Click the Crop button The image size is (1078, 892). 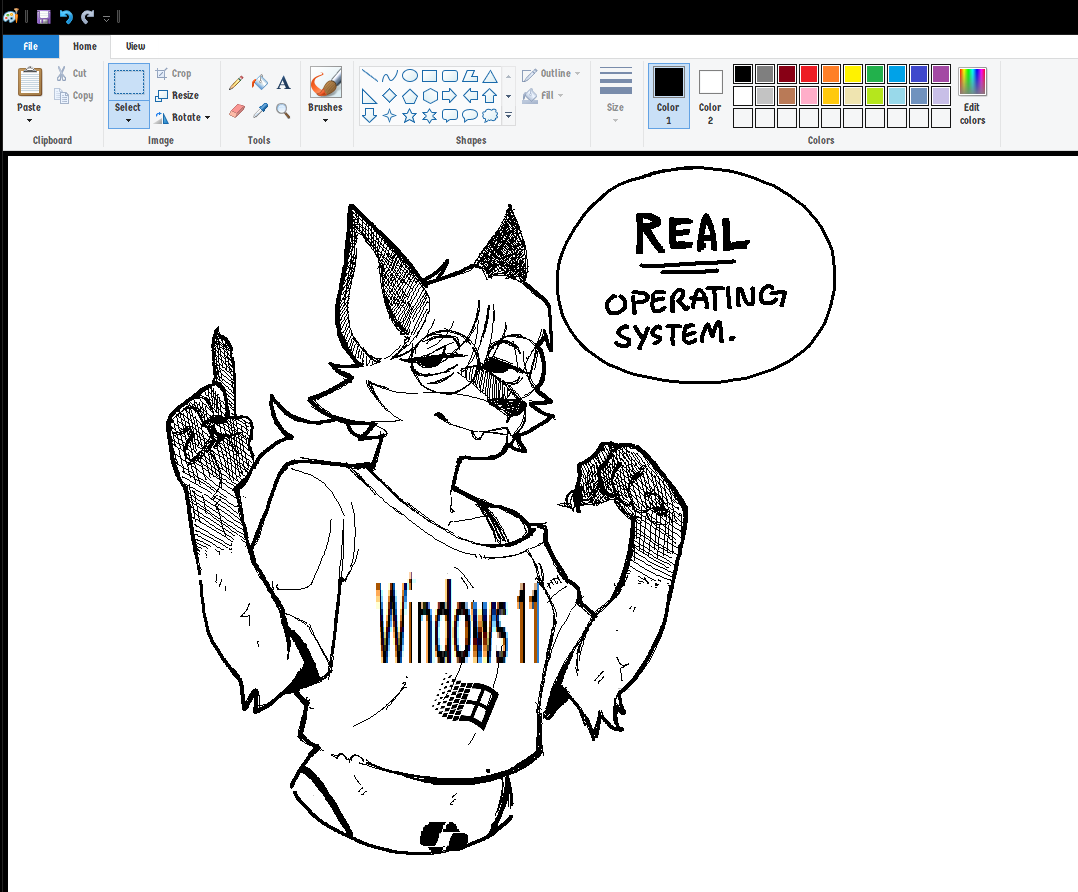pos(173,73)
